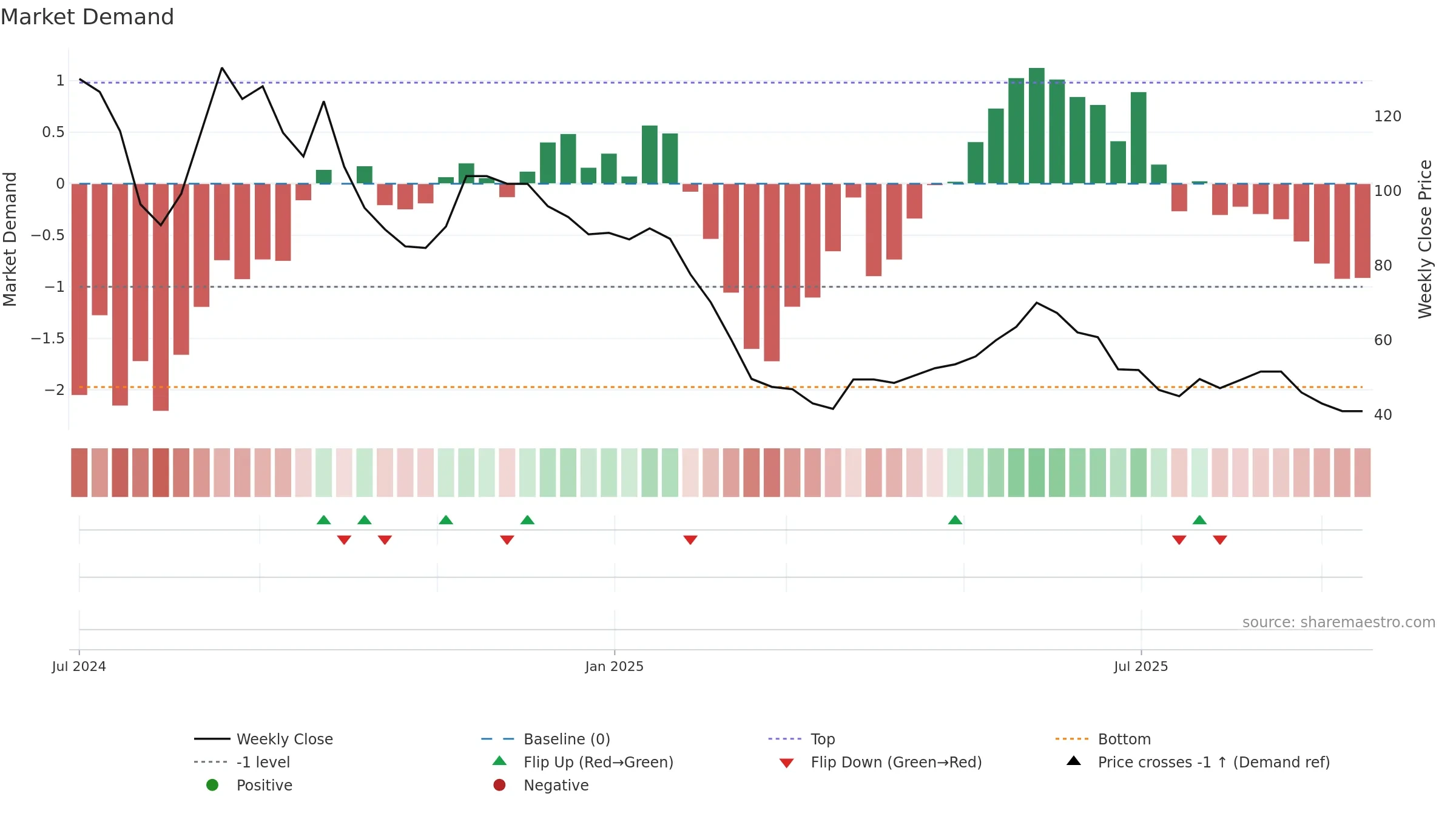
Task: Click the tallest green demand bar near the Top line
Action: [1037, 126]
